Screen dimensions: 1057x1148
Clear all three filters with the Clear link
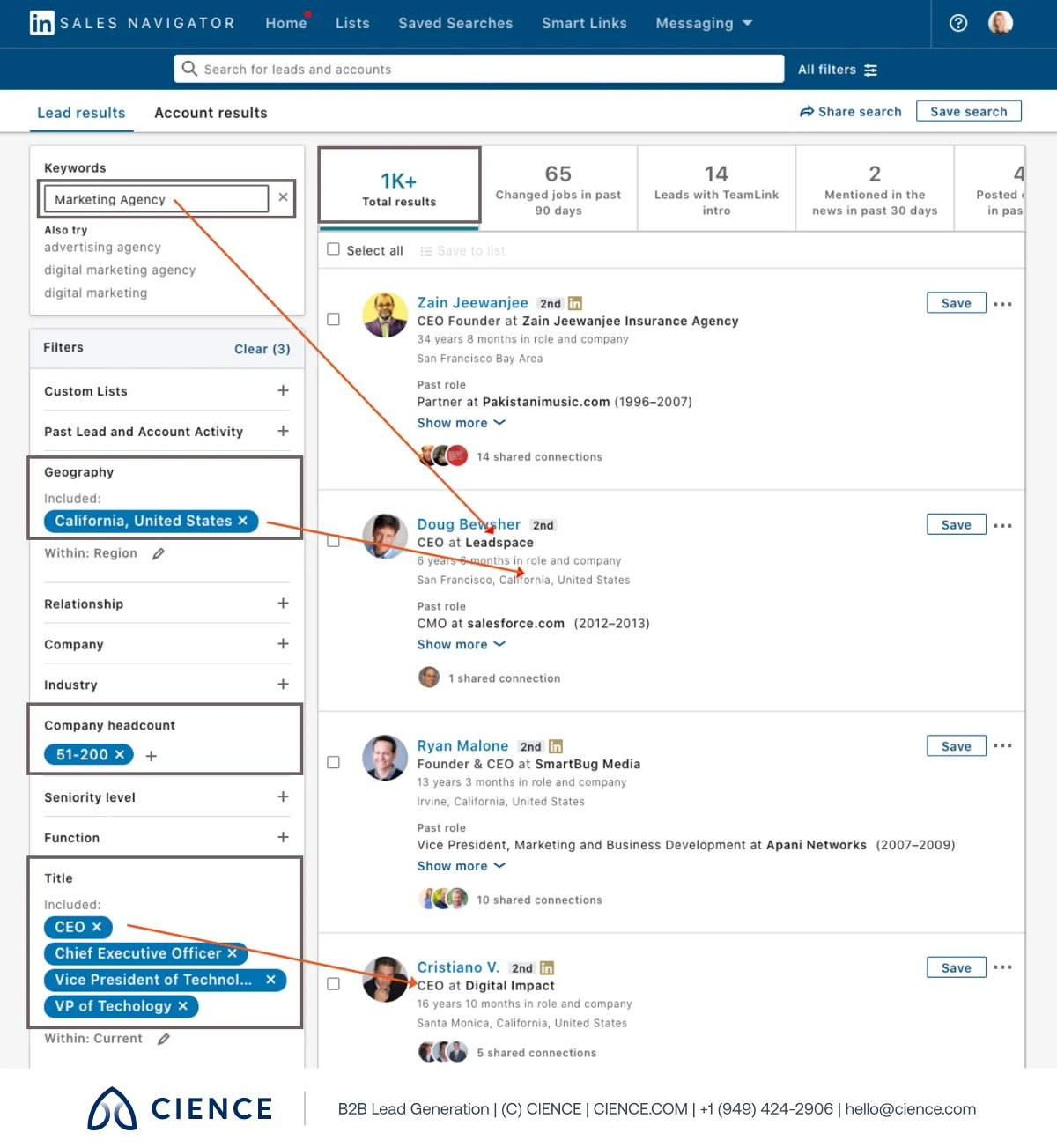coord(262,349)
